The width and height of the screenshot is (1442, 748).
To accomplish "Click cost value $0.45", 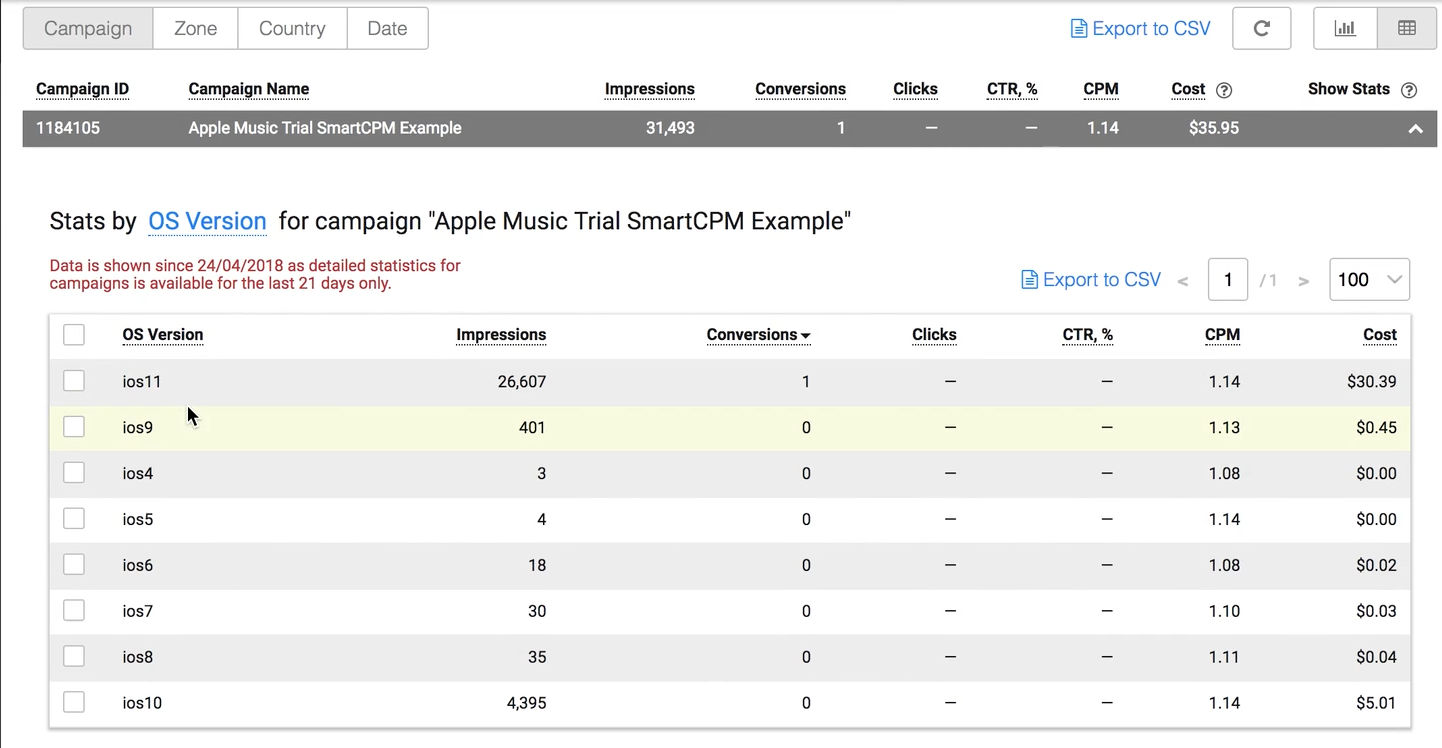I will [1376, 428].
